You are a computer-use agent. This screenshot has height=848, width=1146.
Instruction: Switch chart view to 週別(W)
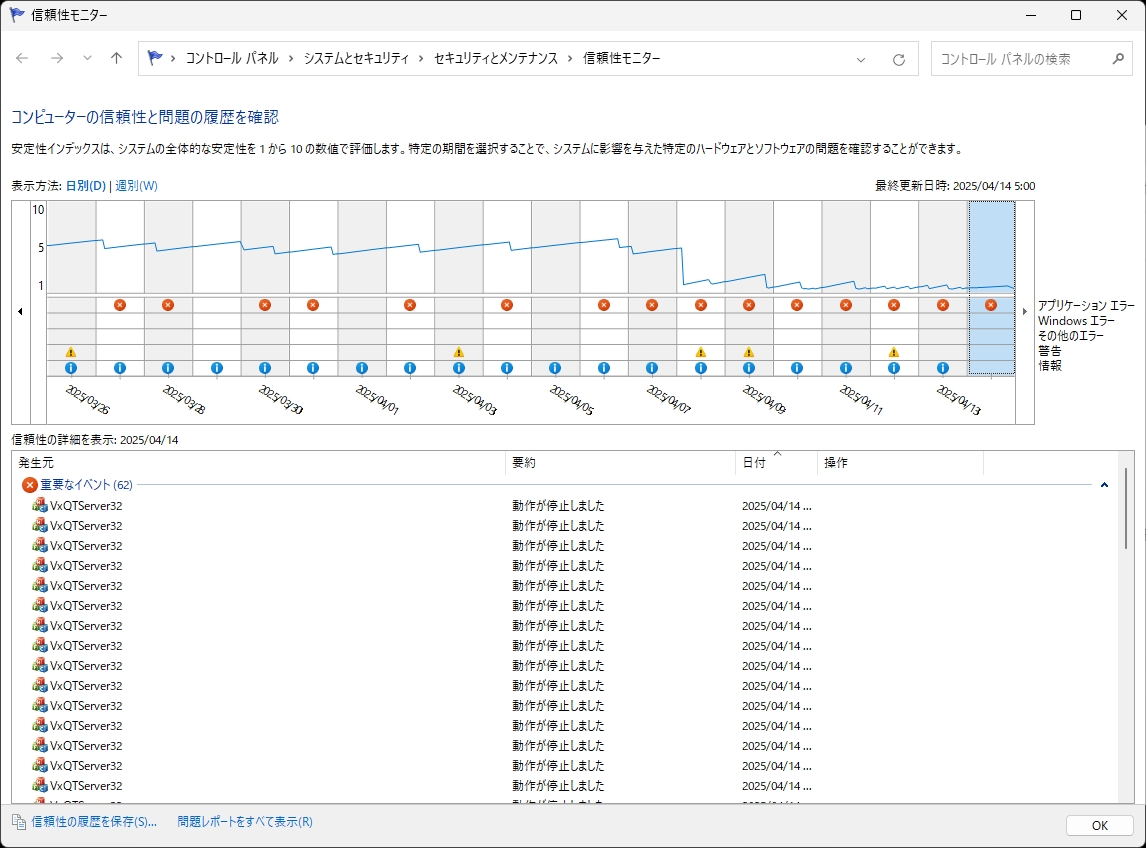[x=136, y=186]
